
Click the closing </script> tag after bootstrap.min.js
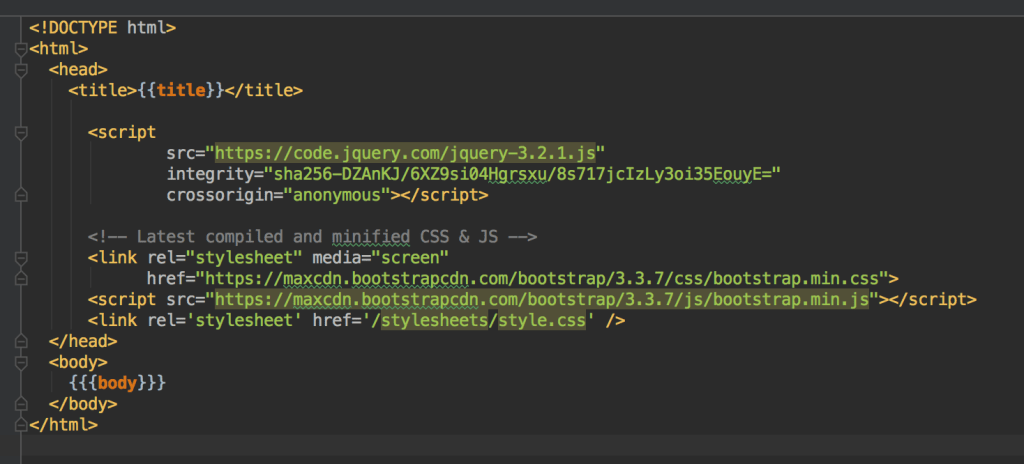tap(933, 299)
